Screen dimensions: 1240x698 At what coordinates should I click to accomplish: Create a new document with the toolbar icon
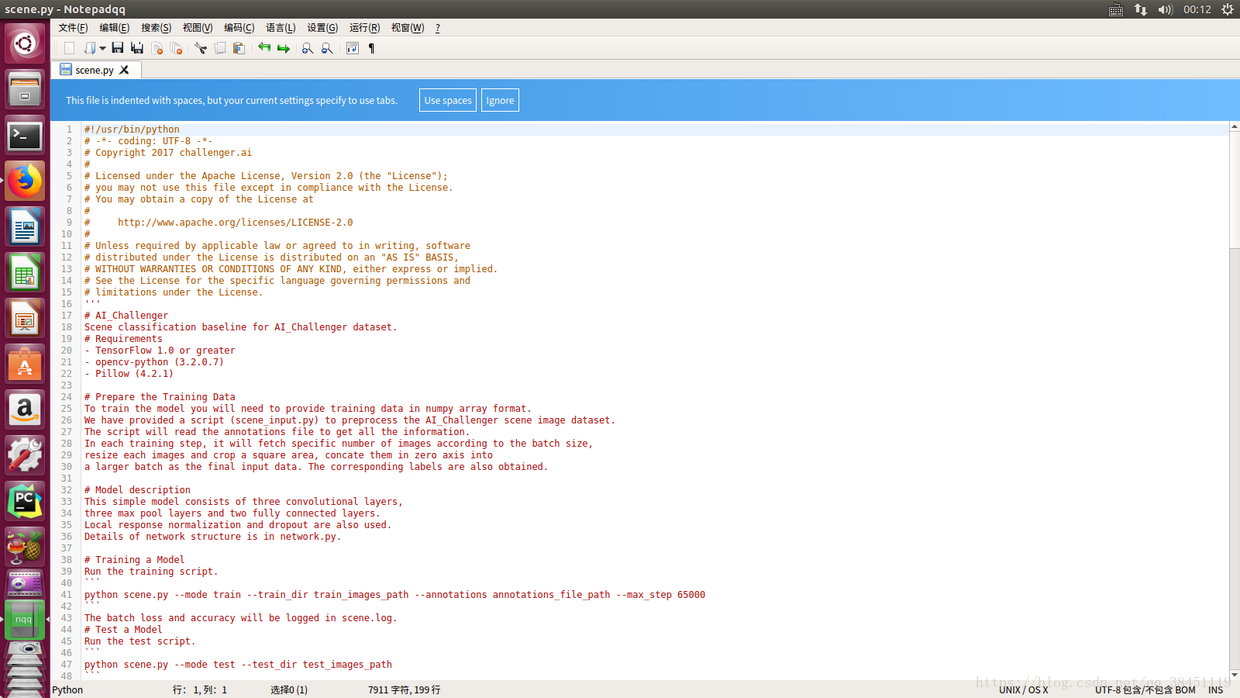click(70, 48)
